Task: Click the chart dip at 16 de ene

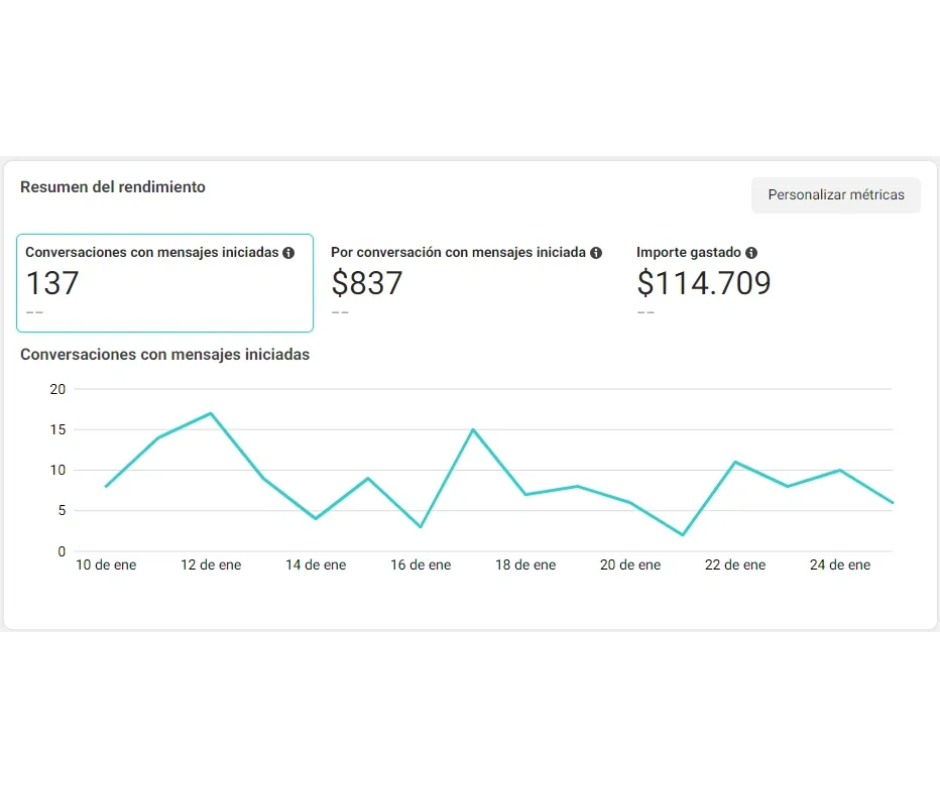Action: pos(421,527)
